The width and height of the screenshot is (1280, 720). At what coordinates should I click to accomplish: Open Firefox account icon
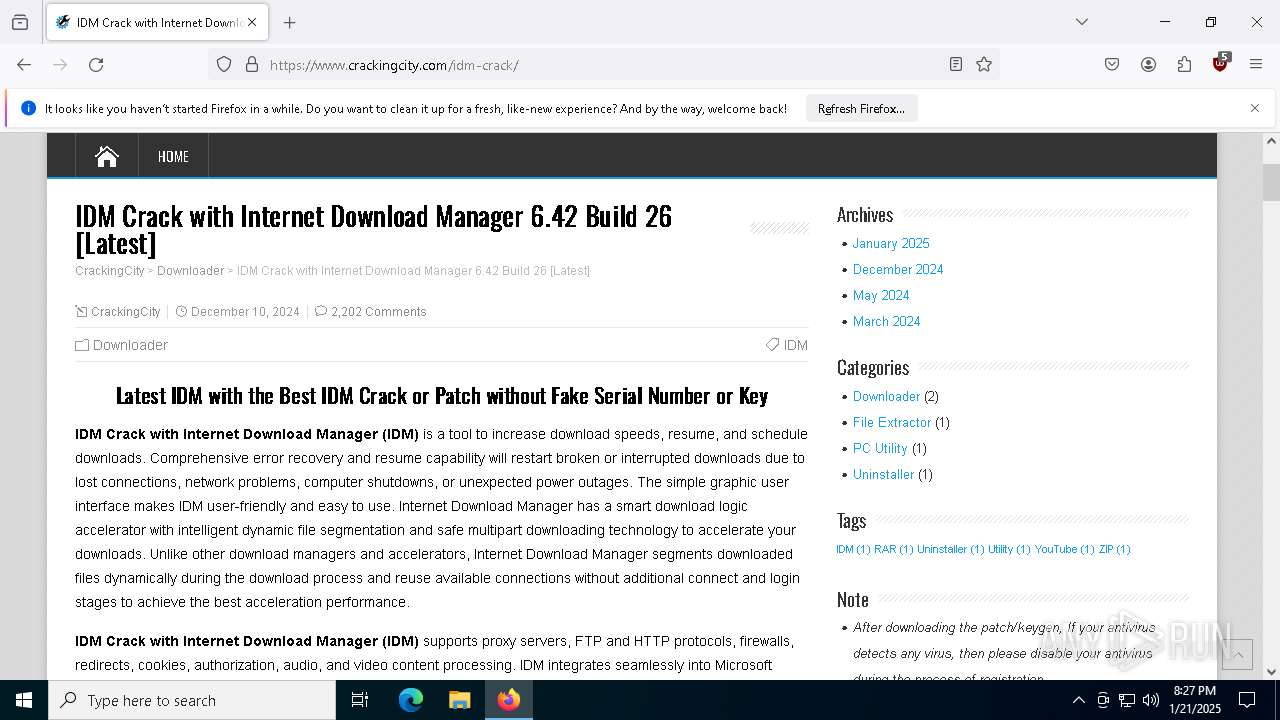coord(1148,65)
